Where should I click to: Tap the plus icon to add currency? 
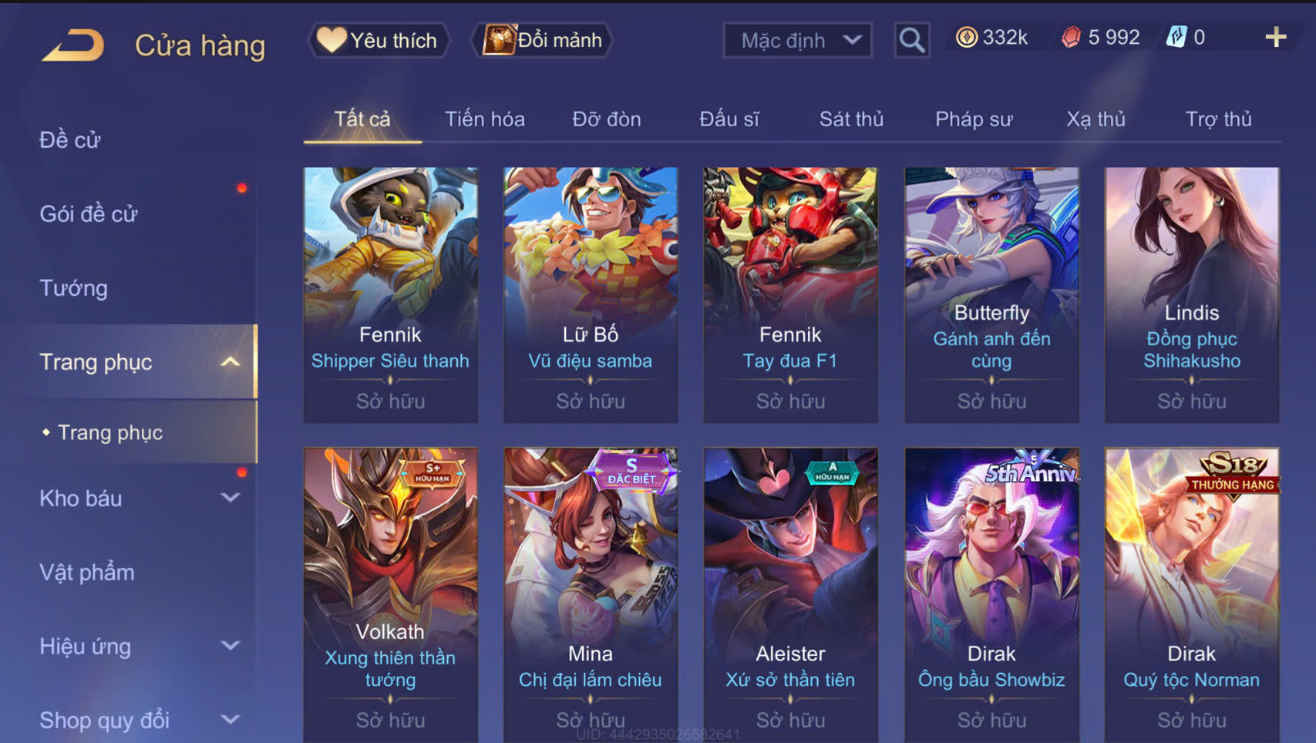click(x=1276, y=38)
